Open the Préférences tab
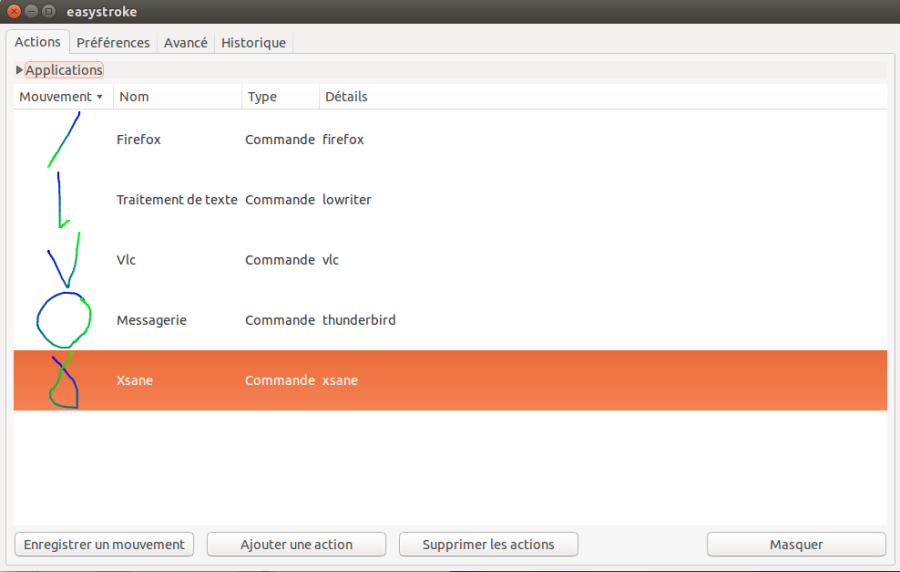The height and width of the screenshot is (572, 900). tap(113, 42)
